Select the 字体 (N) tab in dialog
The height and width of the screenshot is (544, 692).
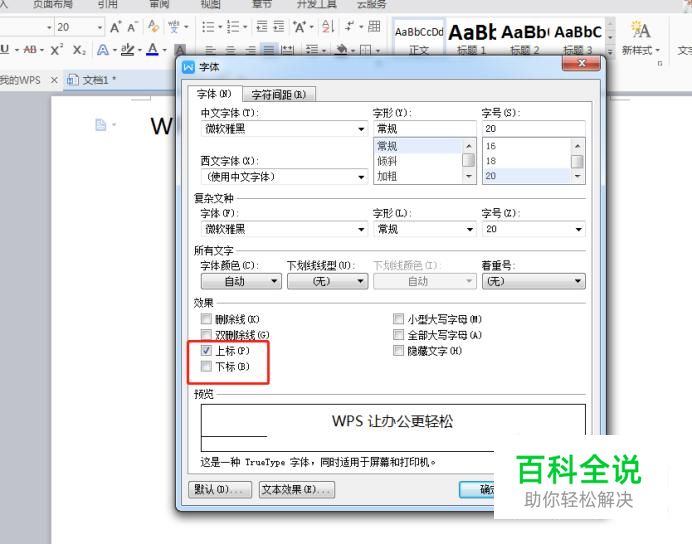pos(214,94)
